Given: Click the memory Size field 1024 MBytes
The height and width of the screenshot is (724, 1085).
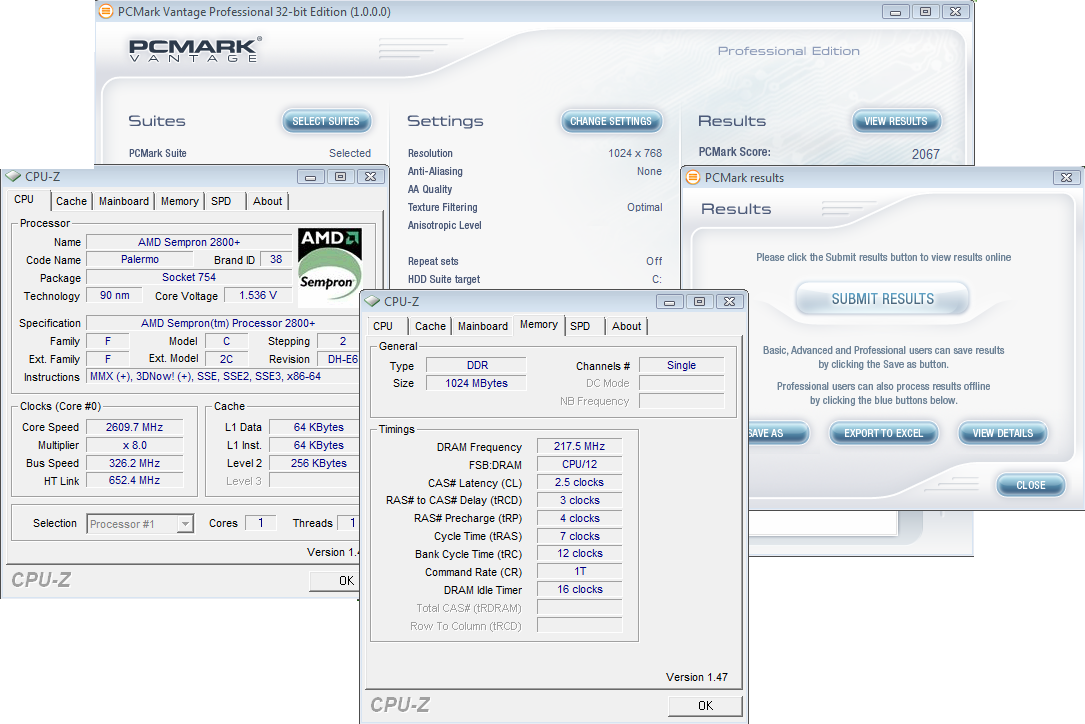Looking at the screenshot, I should [x=476, y=383].
